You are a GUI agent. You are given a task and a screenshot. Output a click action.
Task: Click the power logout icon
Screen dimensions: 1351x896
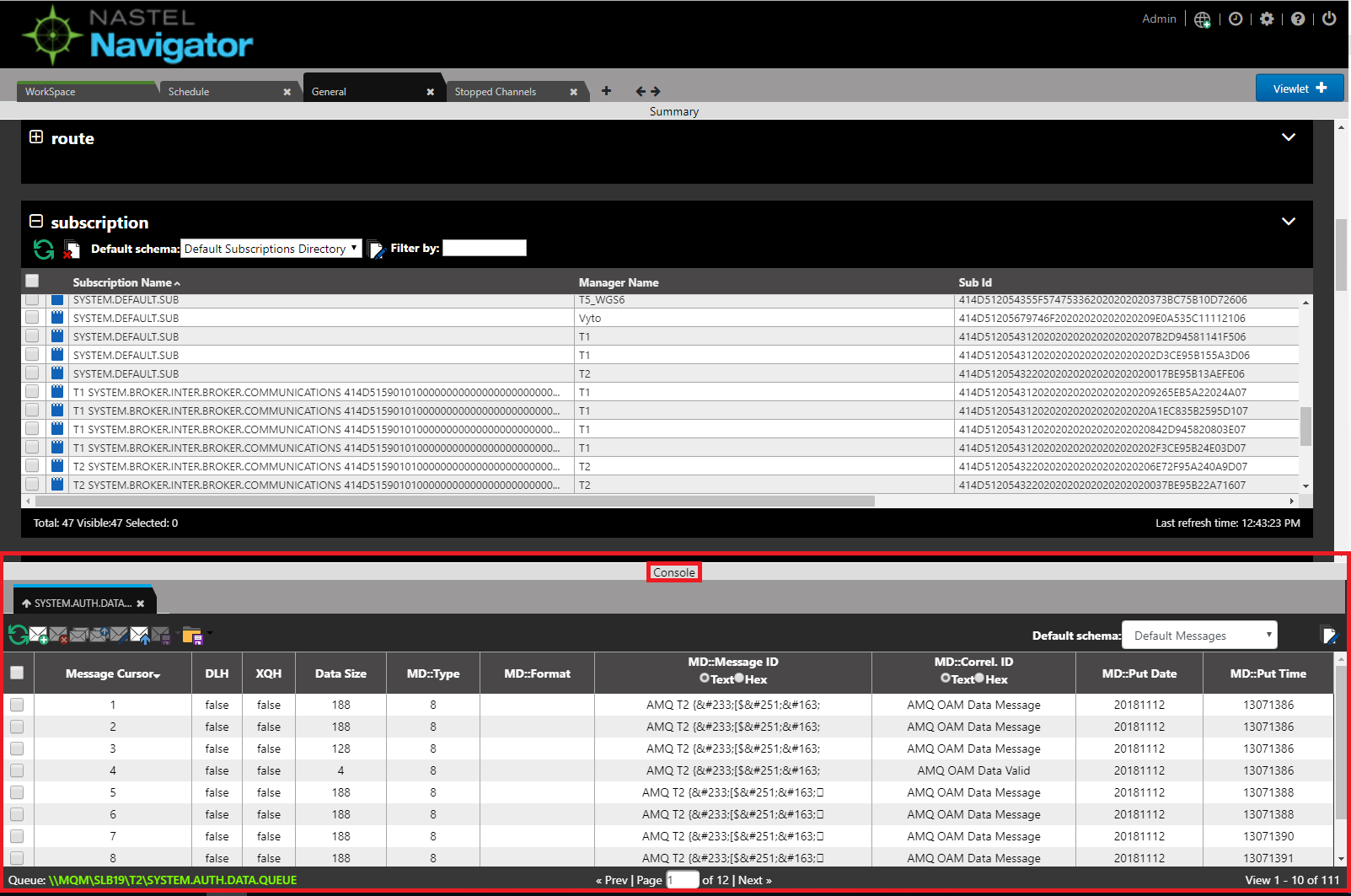coord(1329,19)
